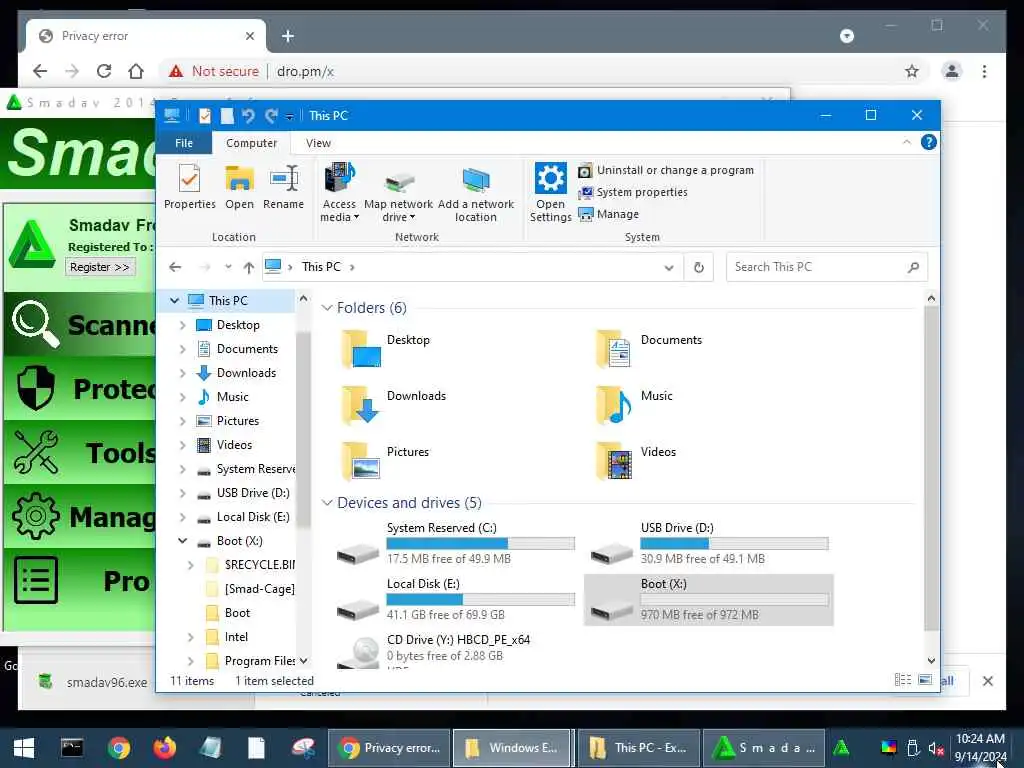This screenshot has height=768, width=1024.
Task: Open Quick Access Toolbar customize dropdown
Action: (x=289, y=116)
